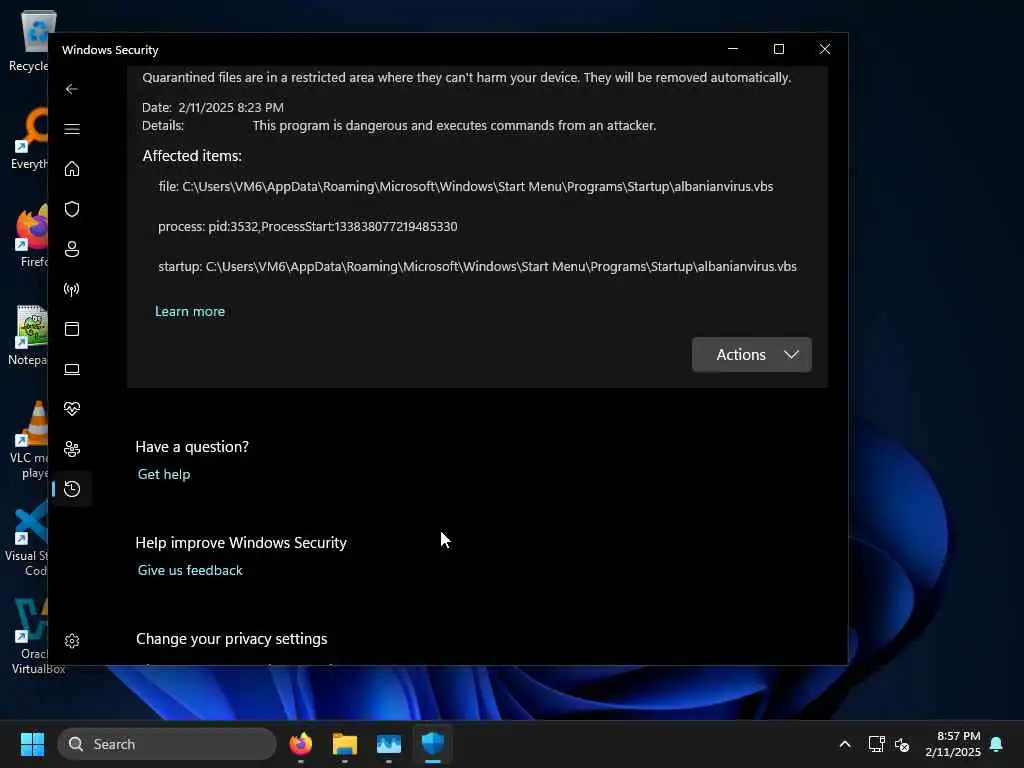The height and width of the screenshot is (768, 1024).
Task: Minimize the Windows Security window
Action: pos(733,49)
